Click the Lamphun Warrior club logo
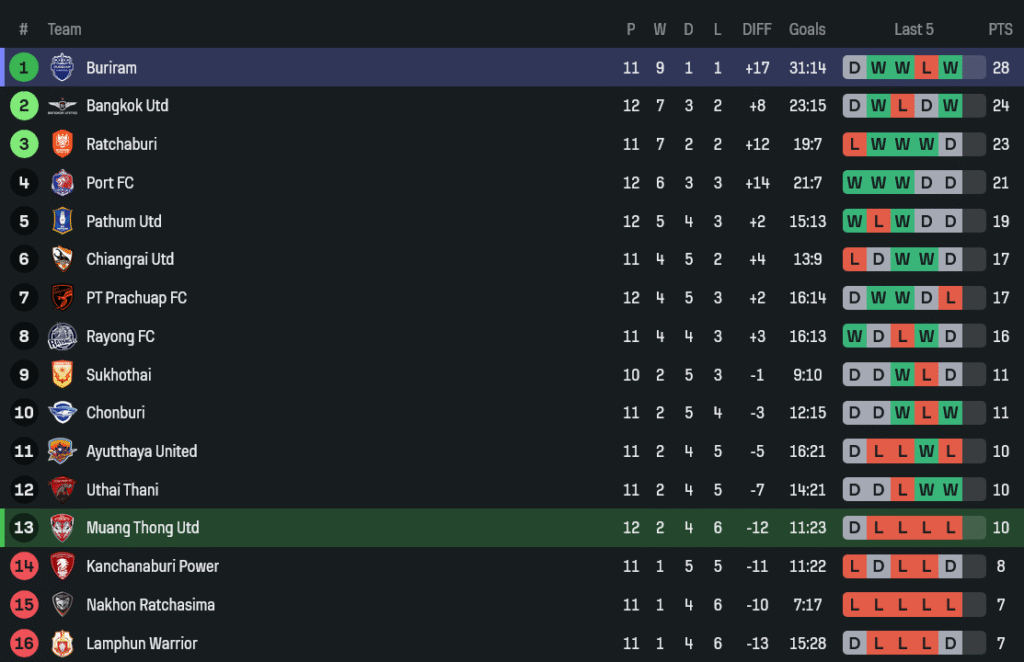 tap(62, 643)
